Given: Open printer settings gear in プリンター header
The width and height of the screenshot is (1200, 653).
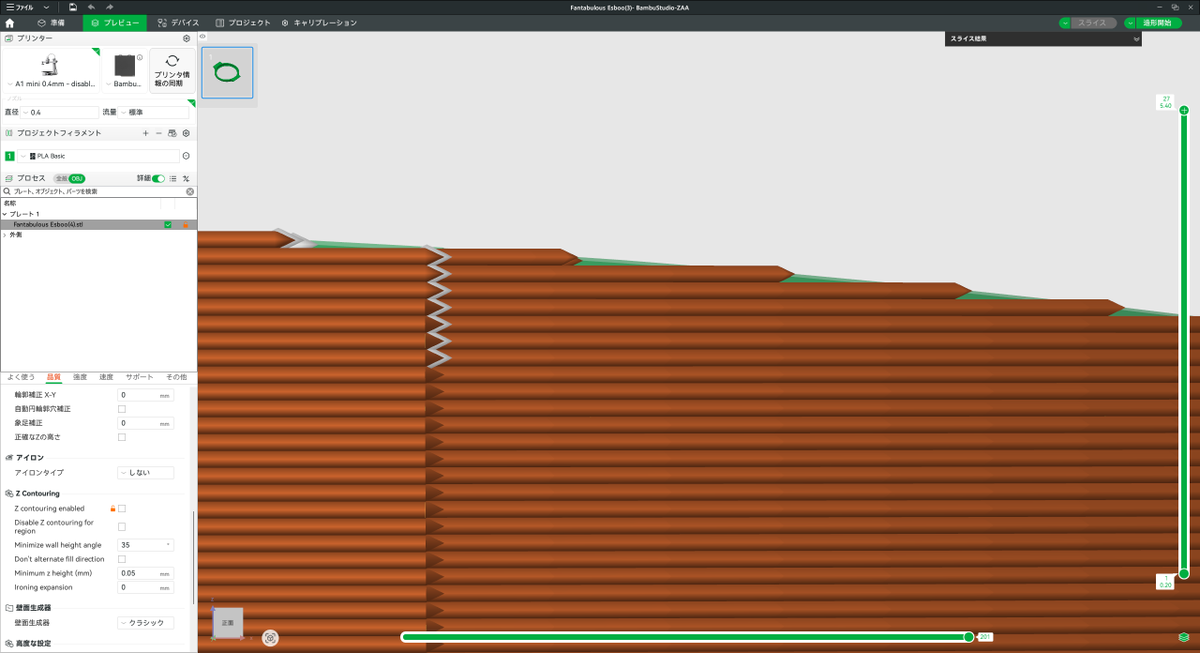Looking at the screenshot, I should coord(186,38).
